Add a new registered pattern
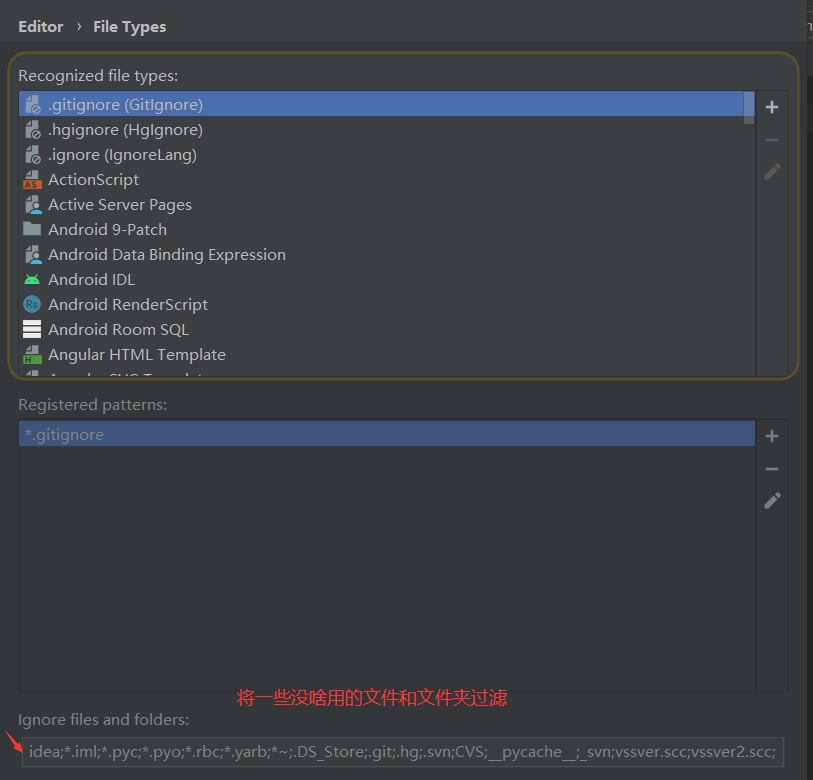813x780 pixels. [772, 436]
